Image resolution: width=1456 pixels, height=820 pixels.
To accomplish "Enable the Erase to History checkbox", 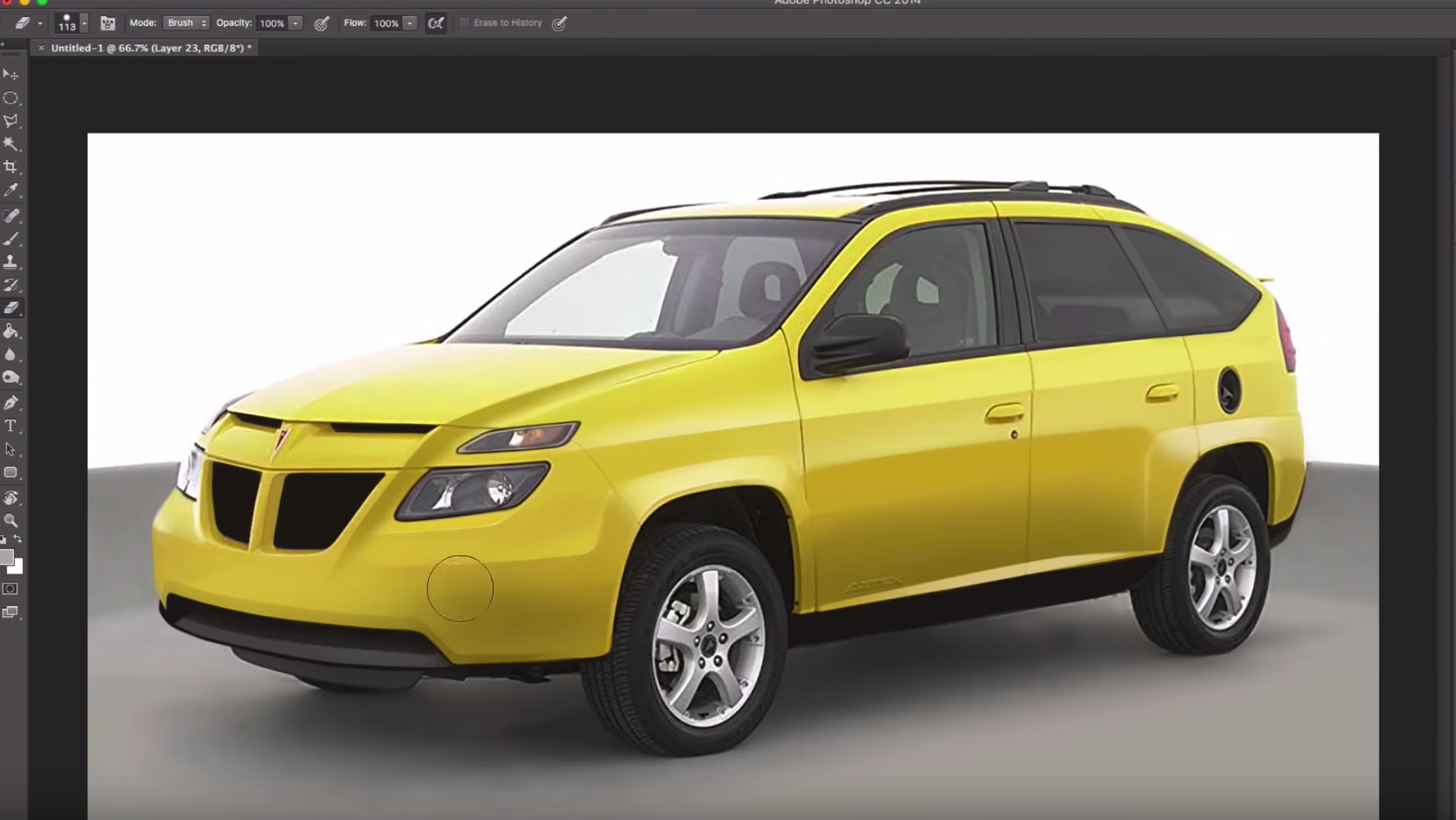I will [x=464, y=23].
